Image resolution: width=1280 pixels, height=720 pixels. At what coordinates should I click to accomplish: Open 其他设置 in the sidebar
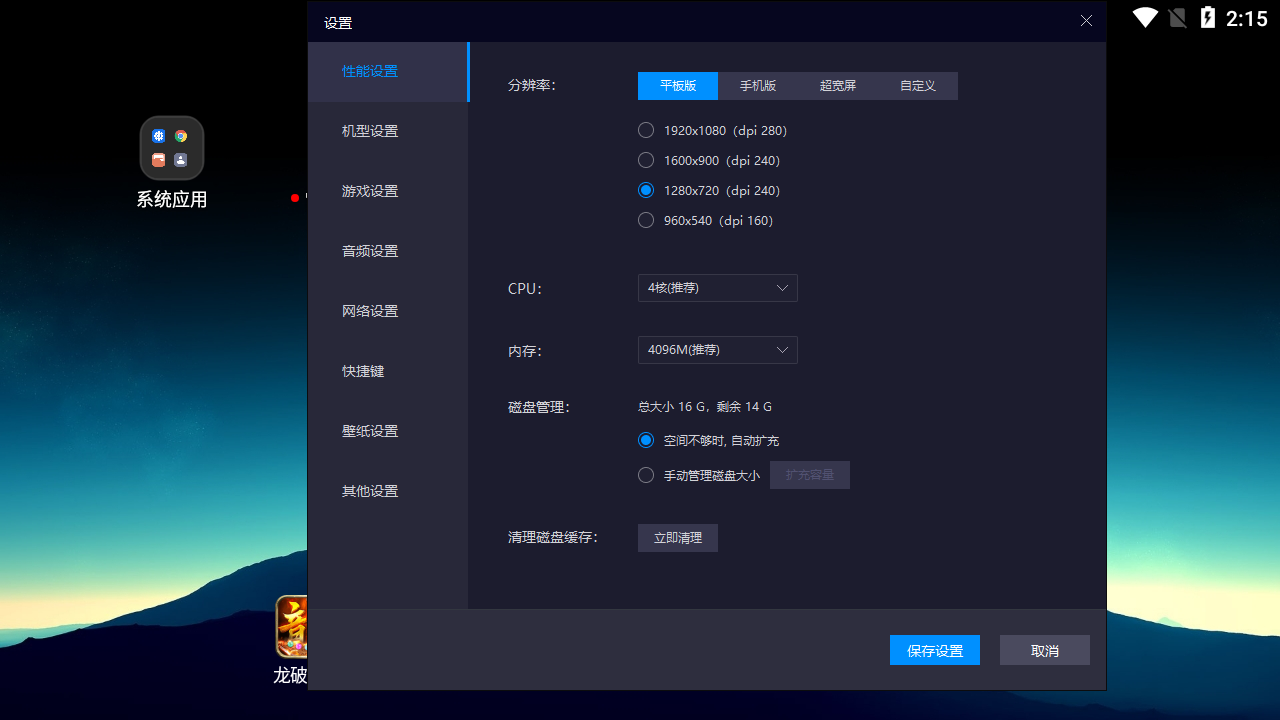[388, 491]
